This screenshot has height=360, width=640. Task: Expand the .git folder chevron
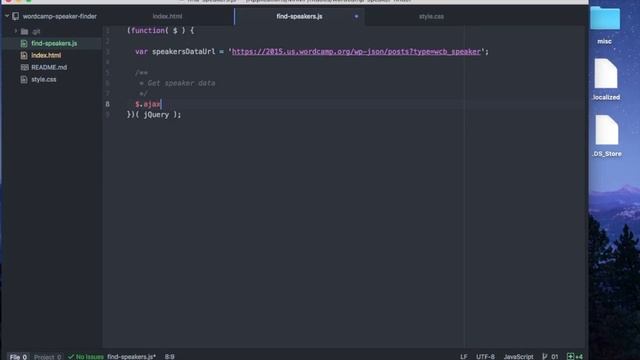coord(16,31)
